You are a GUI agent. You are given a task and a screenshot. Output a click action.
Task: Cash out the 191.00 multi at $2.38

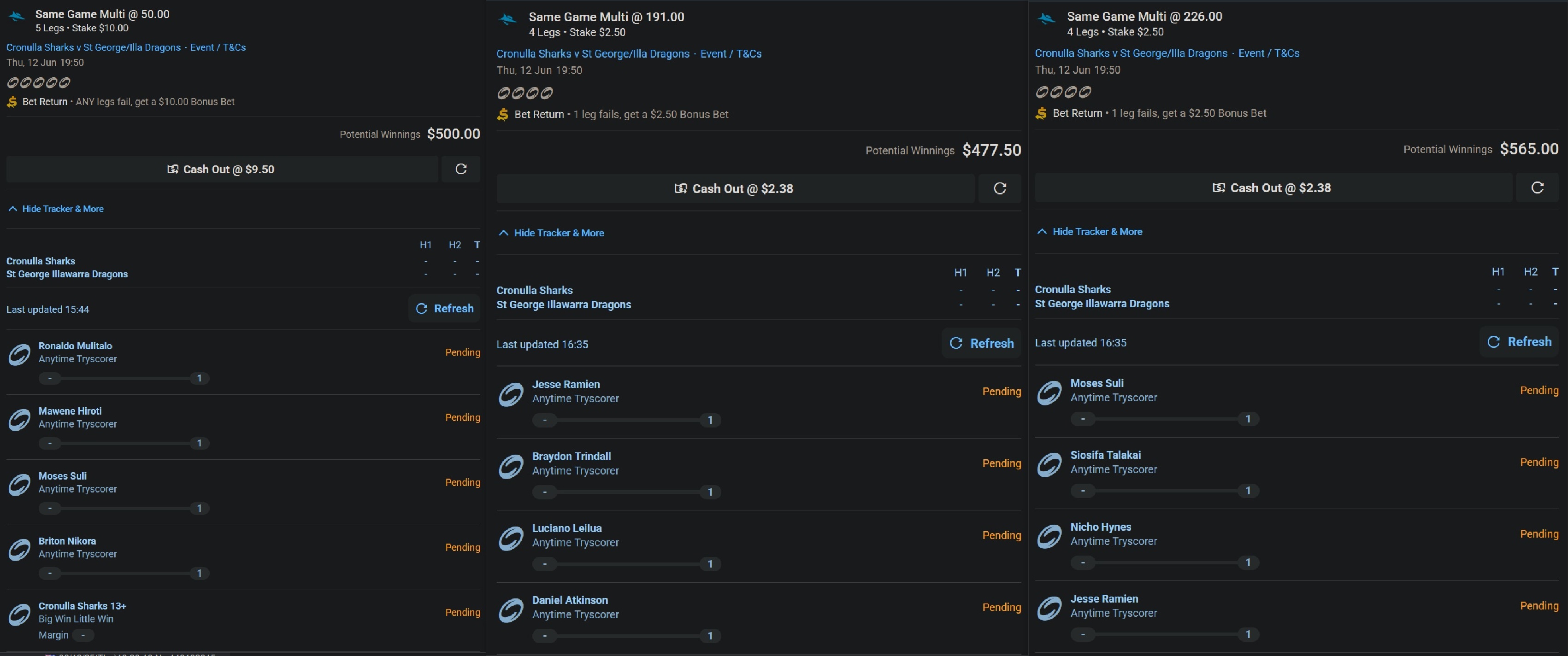coord(735,188)
